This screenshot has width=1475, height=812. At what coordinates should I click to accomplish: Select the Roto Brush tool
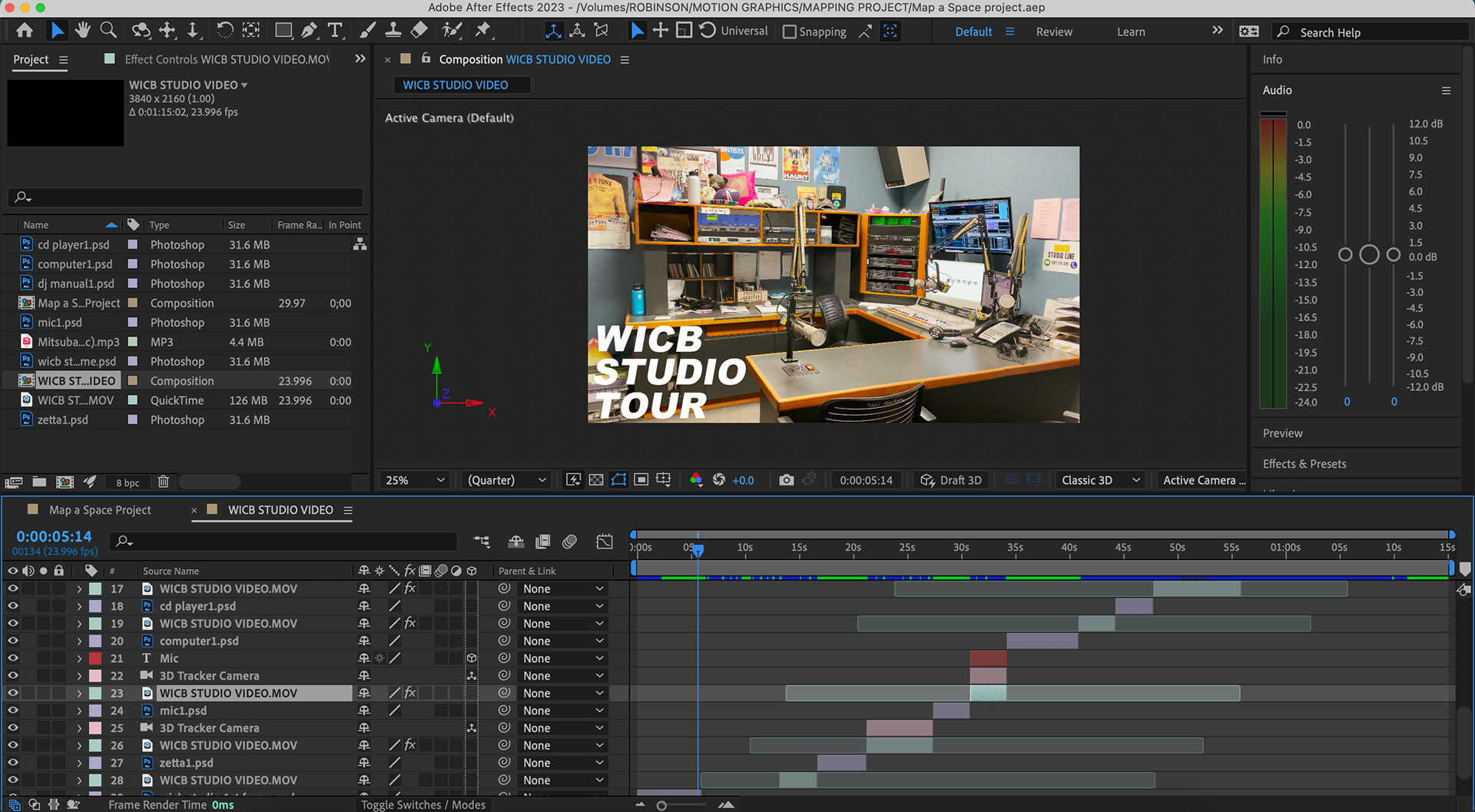point(452,31)
